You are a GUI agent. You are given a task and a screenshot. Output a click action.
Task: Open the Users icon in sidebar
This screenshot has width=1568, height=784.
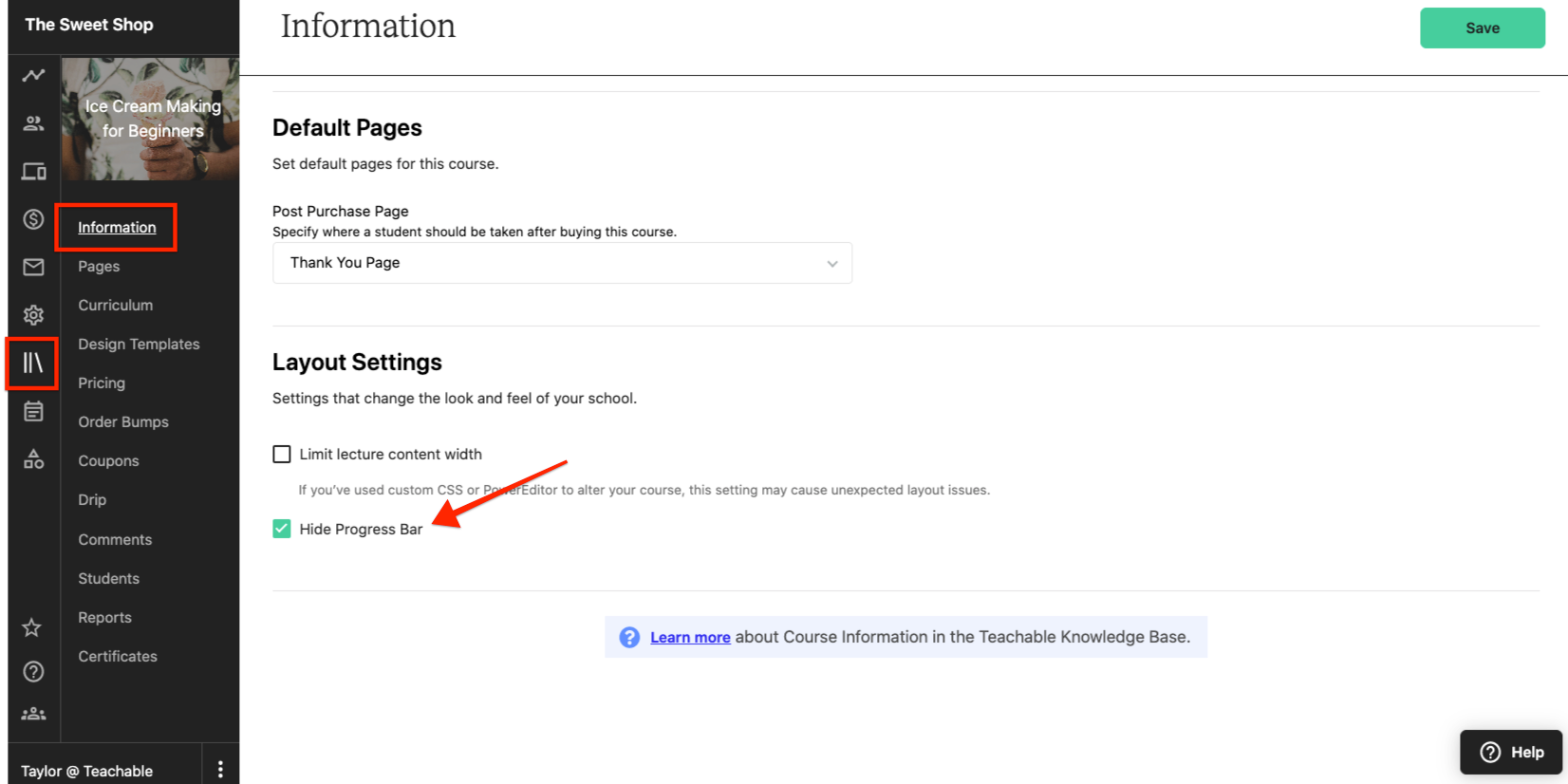pyautogui.click(x=33, y=123)
